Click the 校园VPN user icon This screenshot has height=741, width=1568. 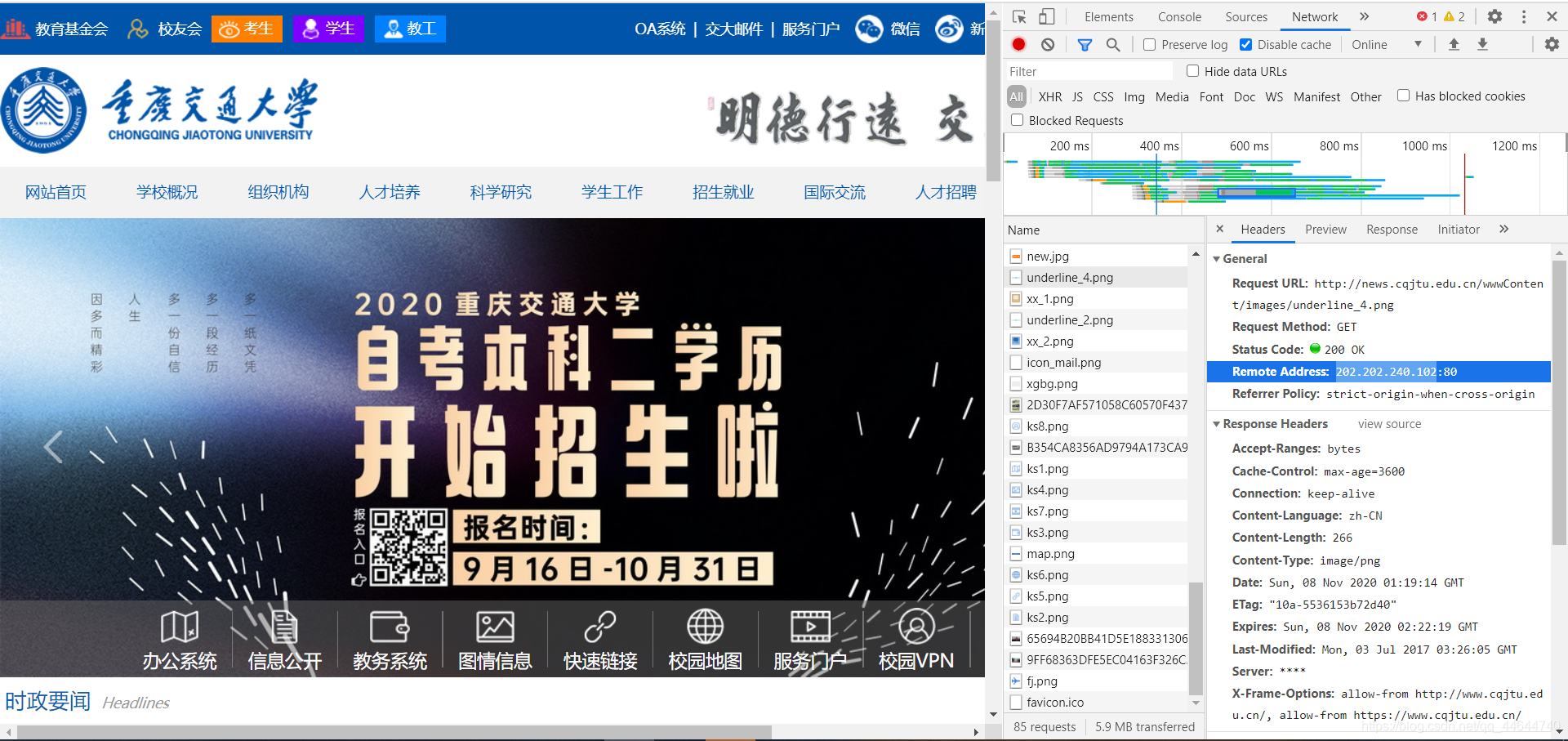coord(916,627)
